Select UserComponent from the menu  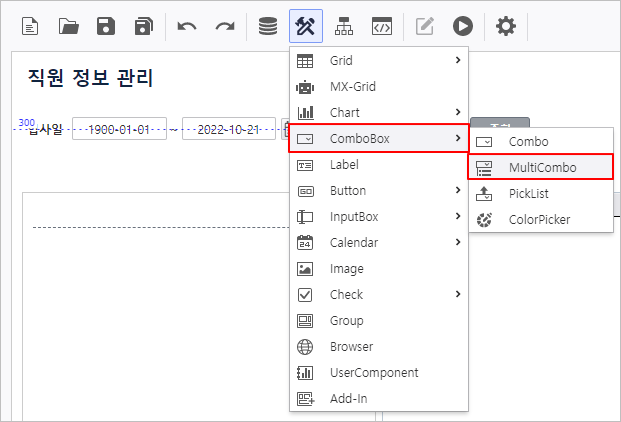point(379,373)
